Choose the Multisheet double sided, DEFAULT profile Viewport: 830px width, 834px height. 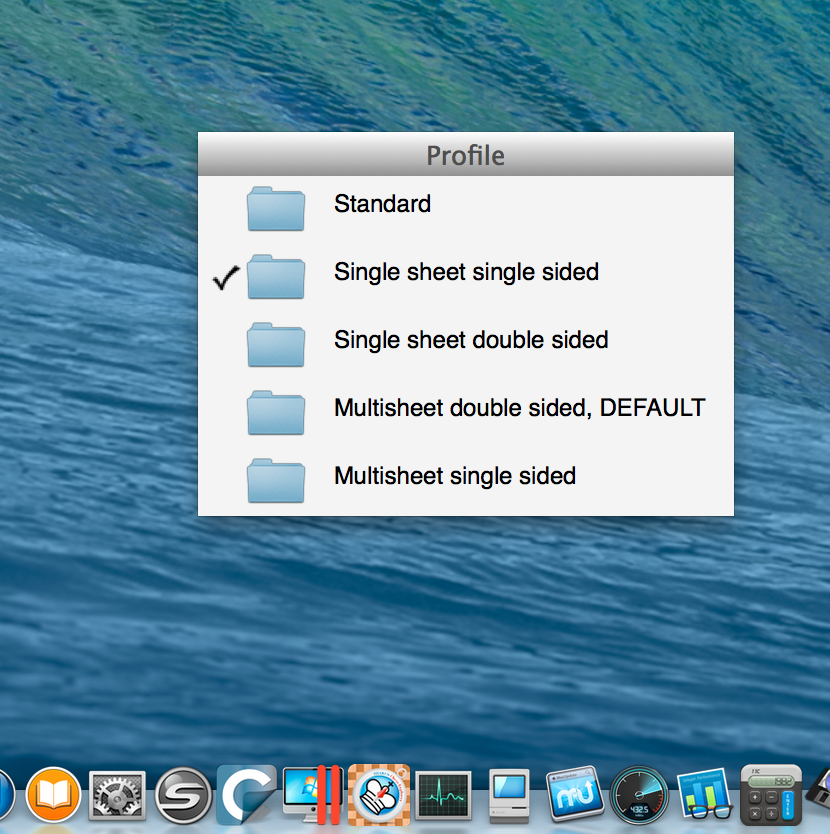tap(519, 408)
